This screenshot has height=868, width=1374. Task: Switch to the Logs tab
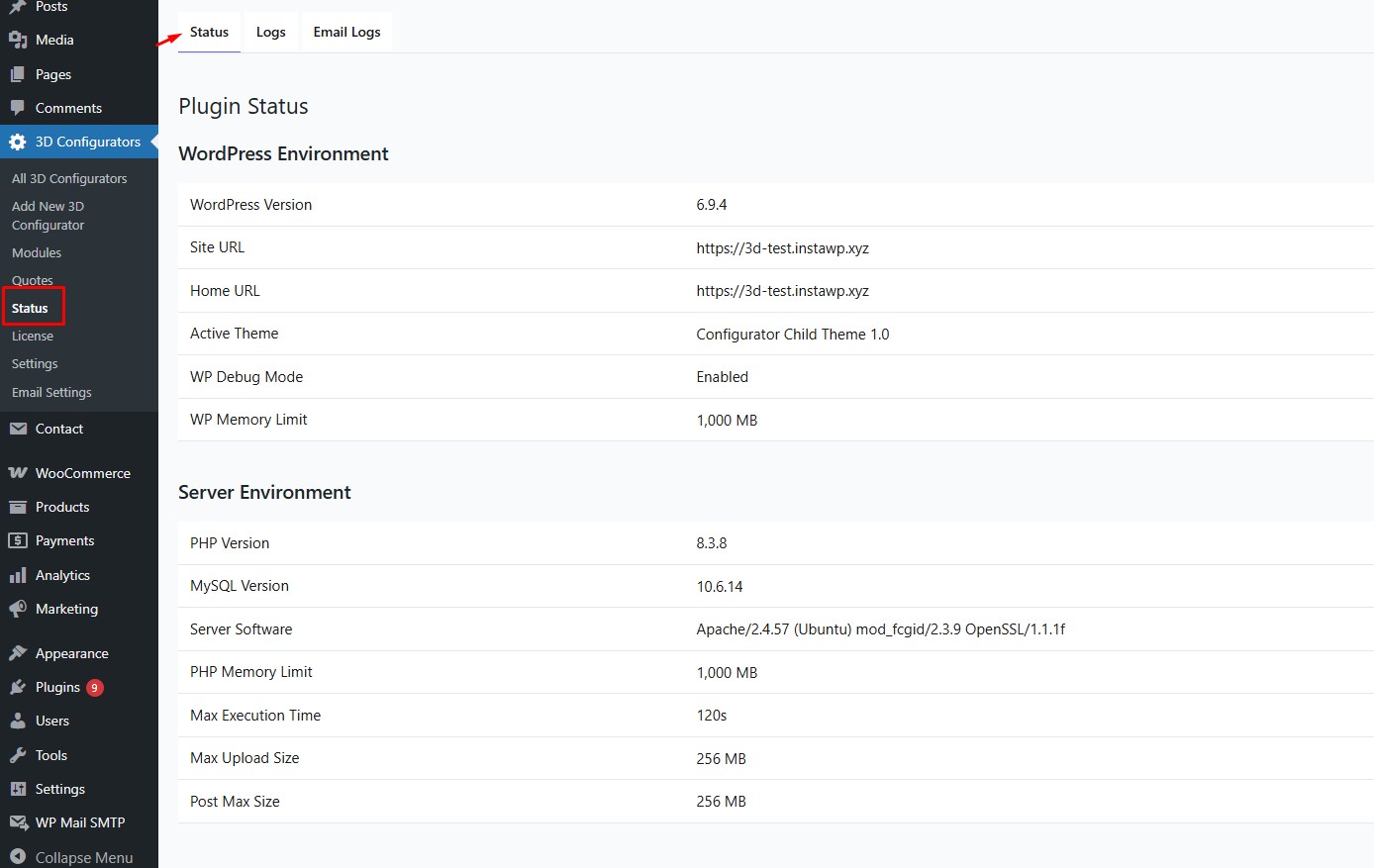[x=270, y=32]
